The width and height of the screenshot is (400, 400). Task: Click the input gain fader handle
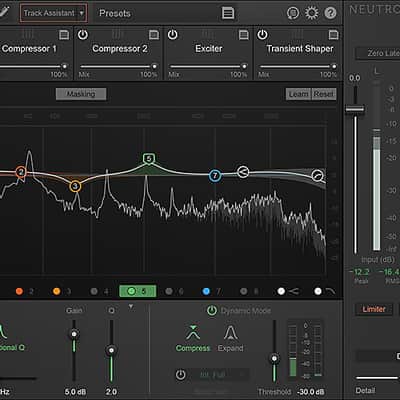355,109
